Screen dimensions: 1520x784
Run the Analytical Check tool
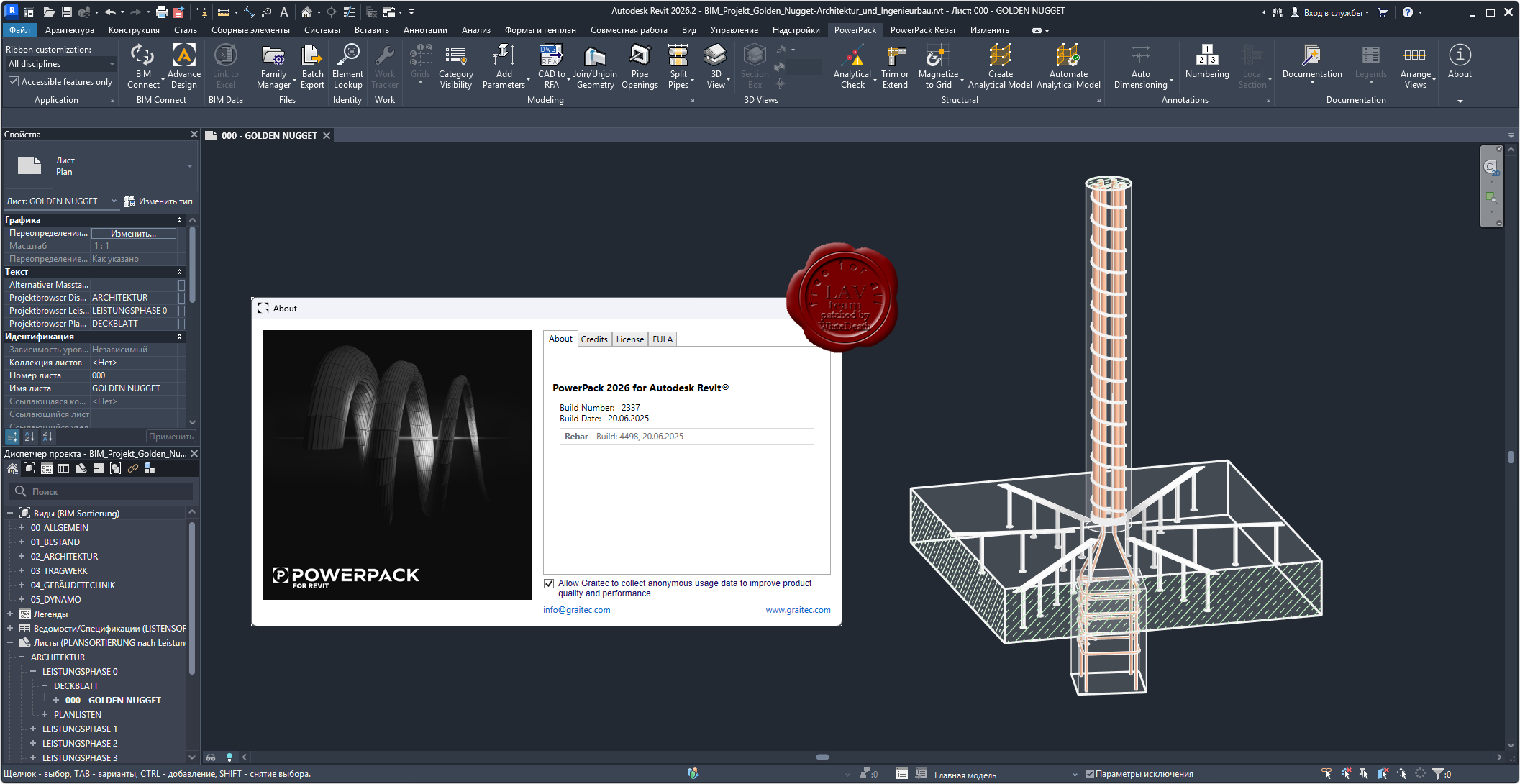coord(852,66)
